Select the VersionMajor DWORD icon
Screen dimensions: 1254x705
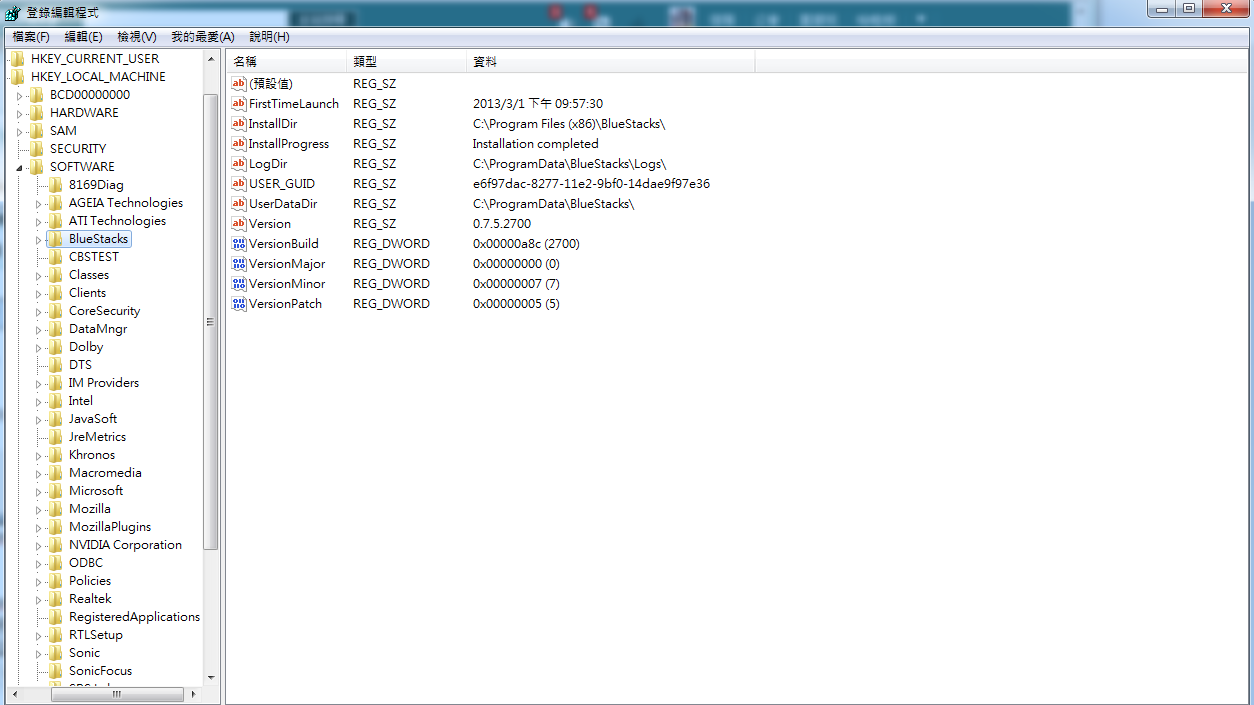[x=239, y=264]
